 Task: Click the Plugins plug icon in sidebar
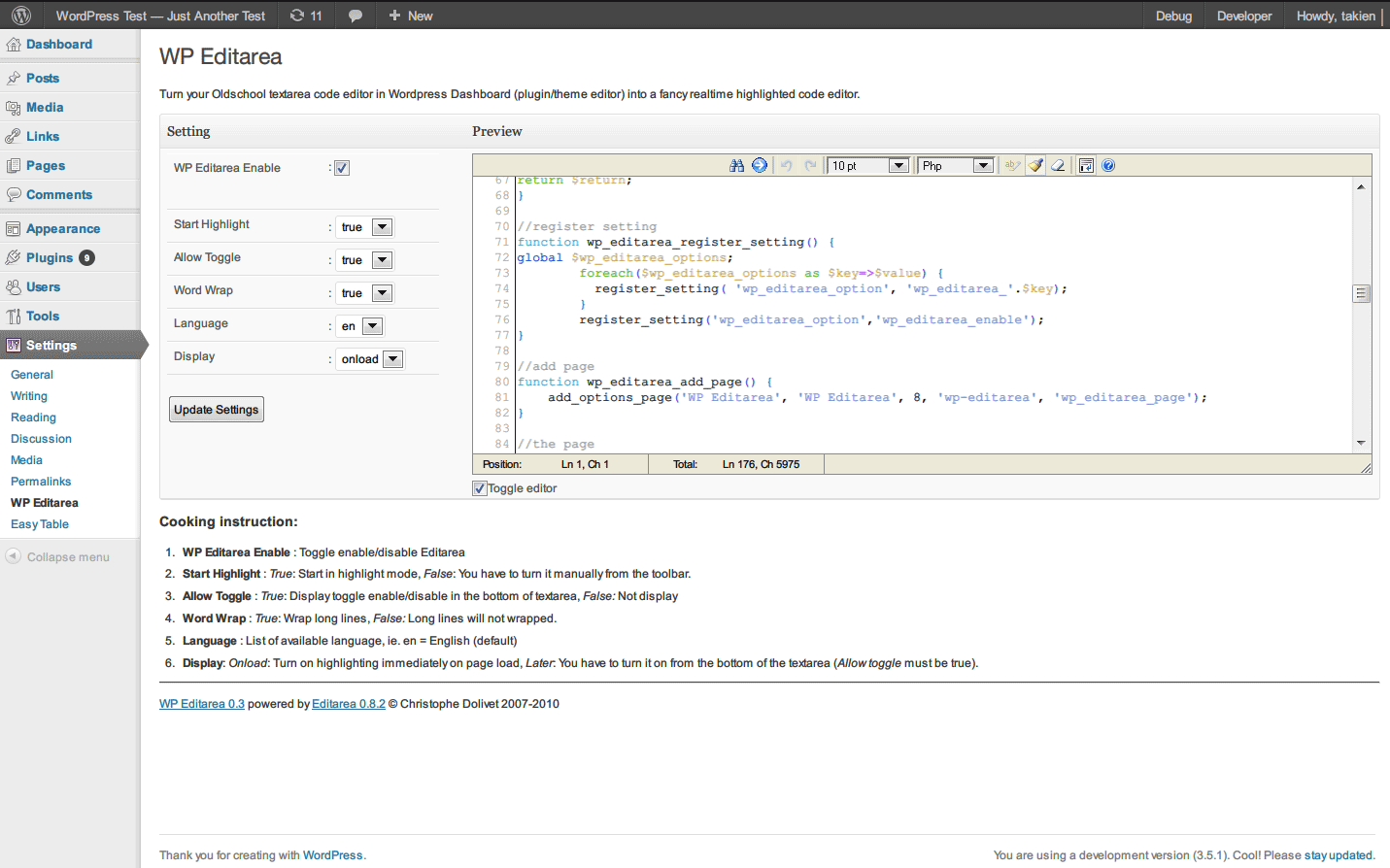click(14, 258)
